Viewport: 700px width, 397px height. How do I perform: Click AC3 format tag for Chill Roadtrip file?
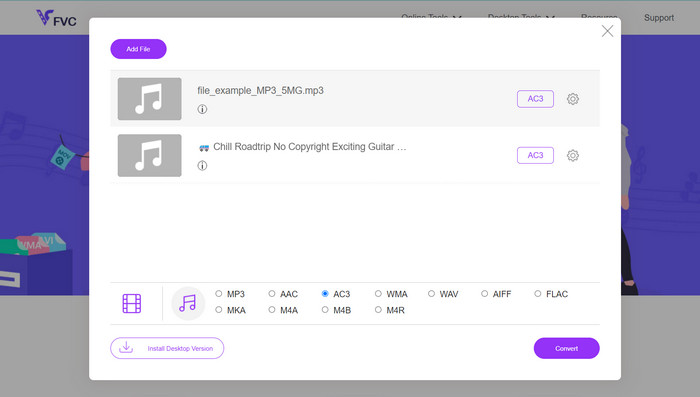535,155
